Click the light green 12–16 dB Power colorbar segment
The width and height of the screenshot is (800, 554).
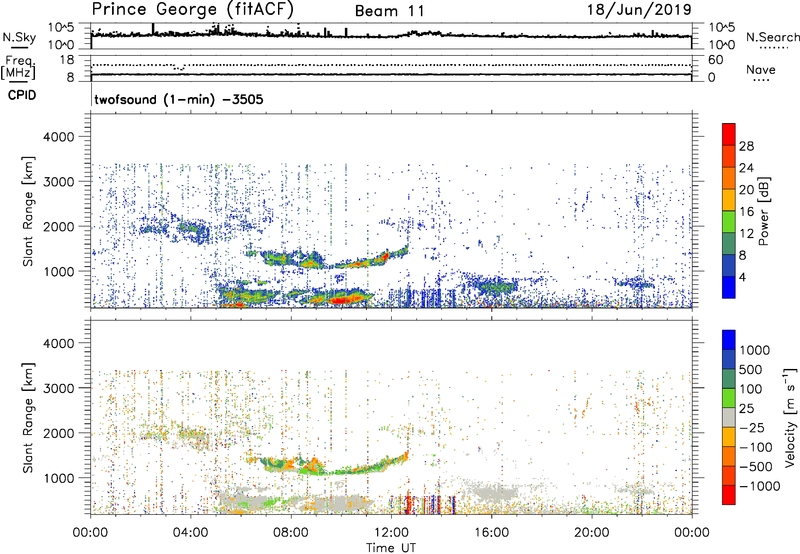729,221
